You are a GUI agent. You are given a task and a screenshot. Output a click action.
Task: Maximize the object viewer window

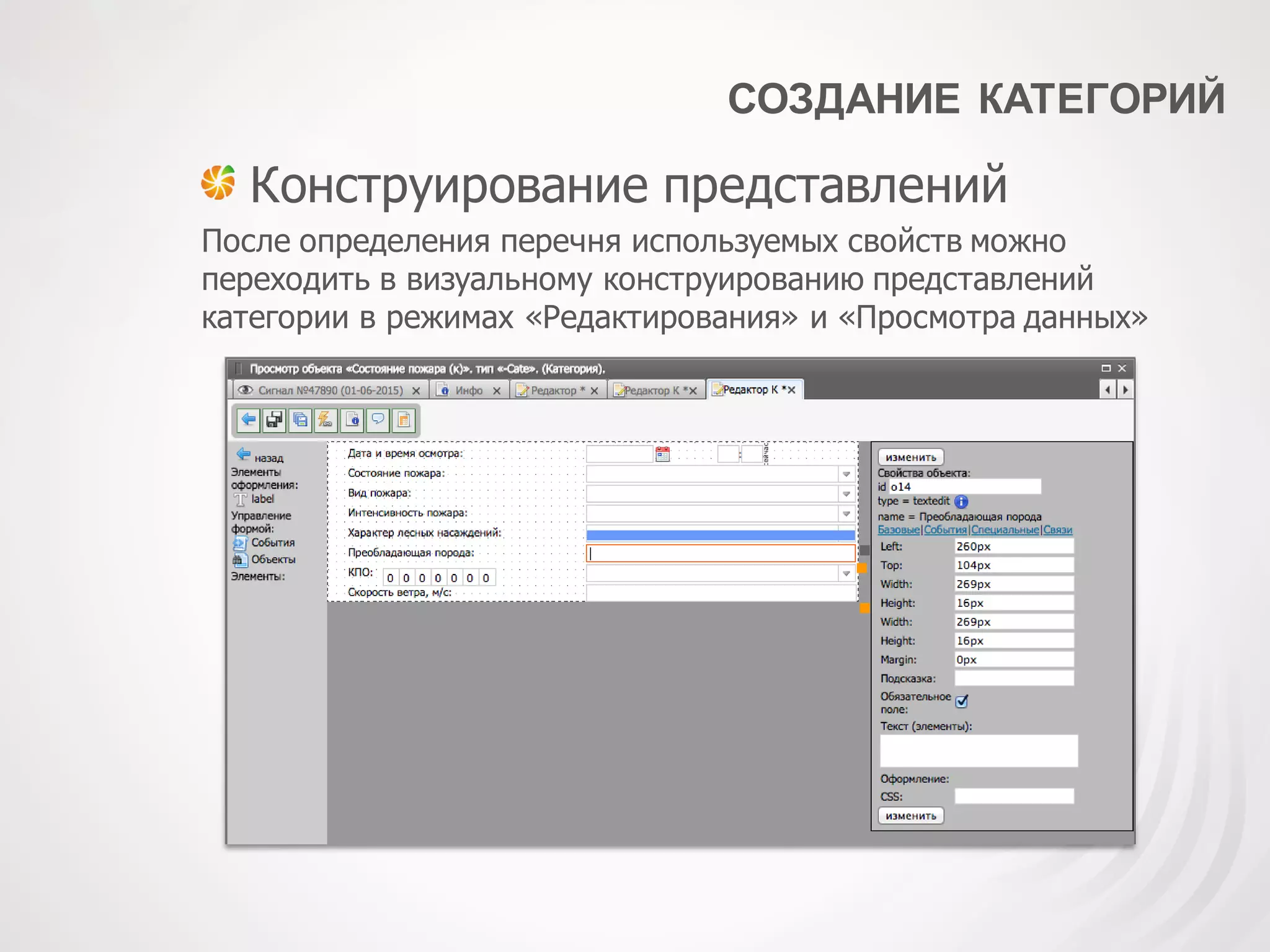[1106, 368]
